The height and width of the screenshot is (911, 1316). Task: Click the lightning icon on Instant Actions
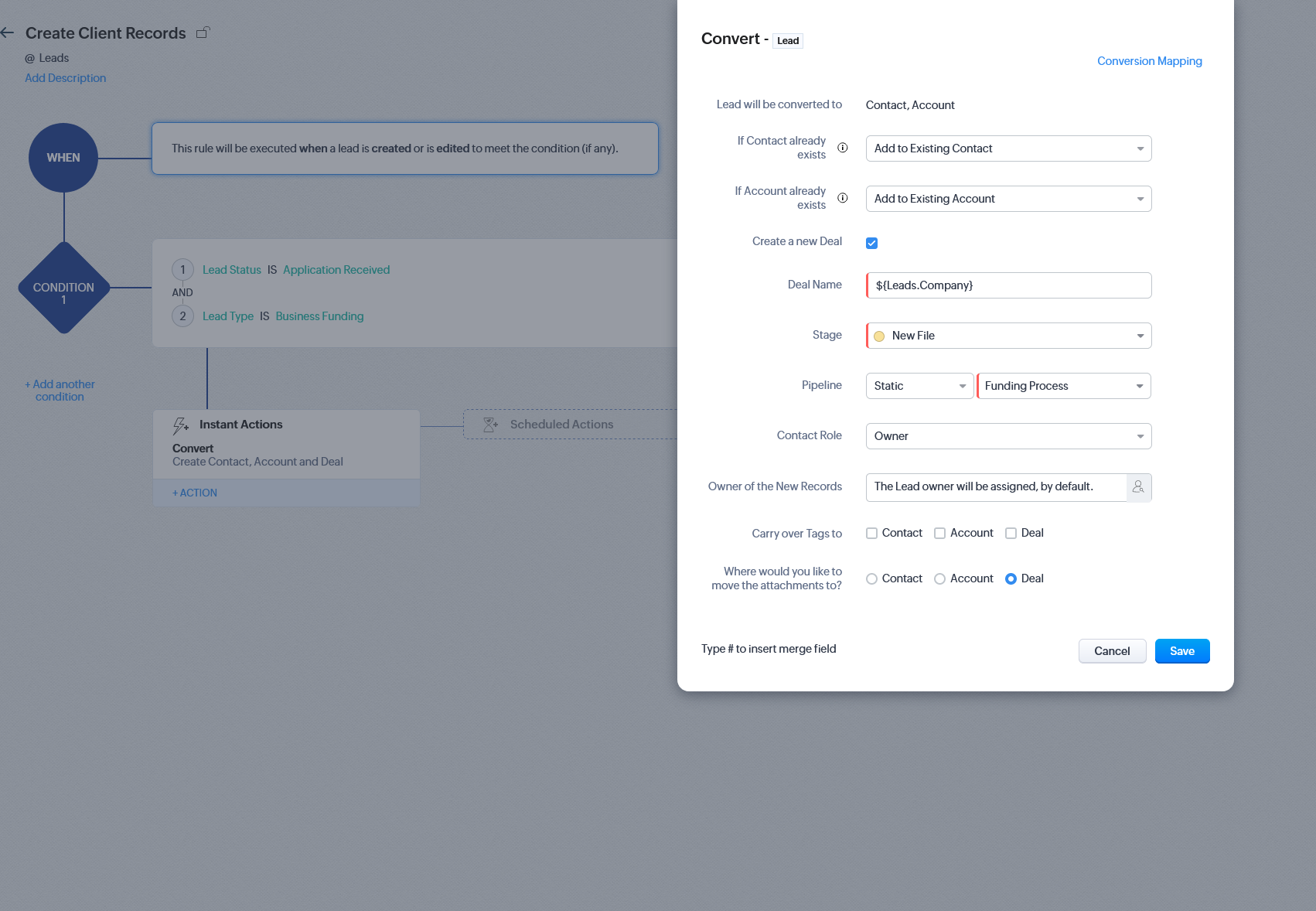tap(181, 424)
